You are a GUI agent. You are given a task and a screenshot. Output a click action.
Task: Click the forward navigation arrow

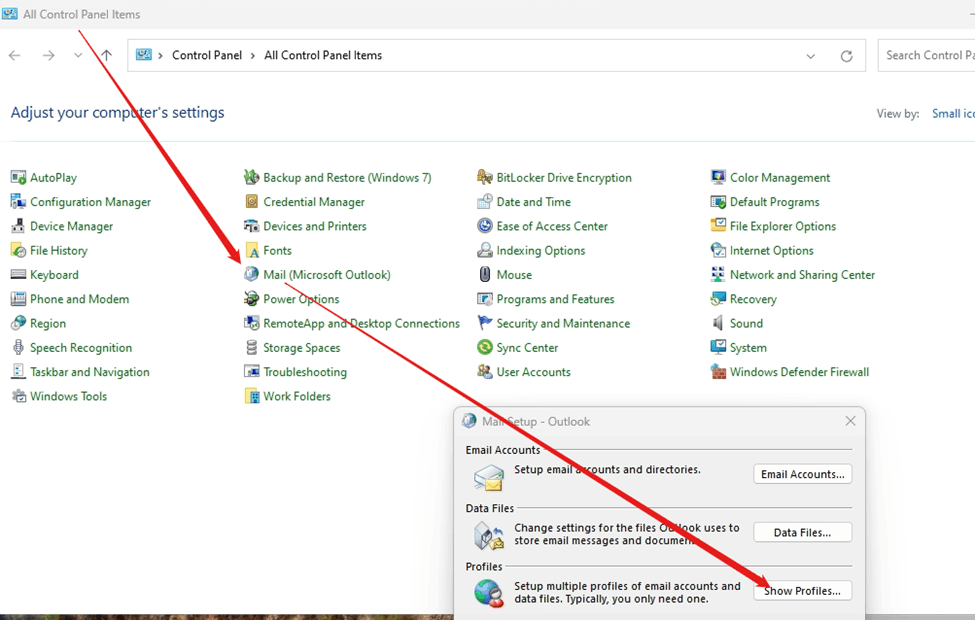(x=49, y=55)
